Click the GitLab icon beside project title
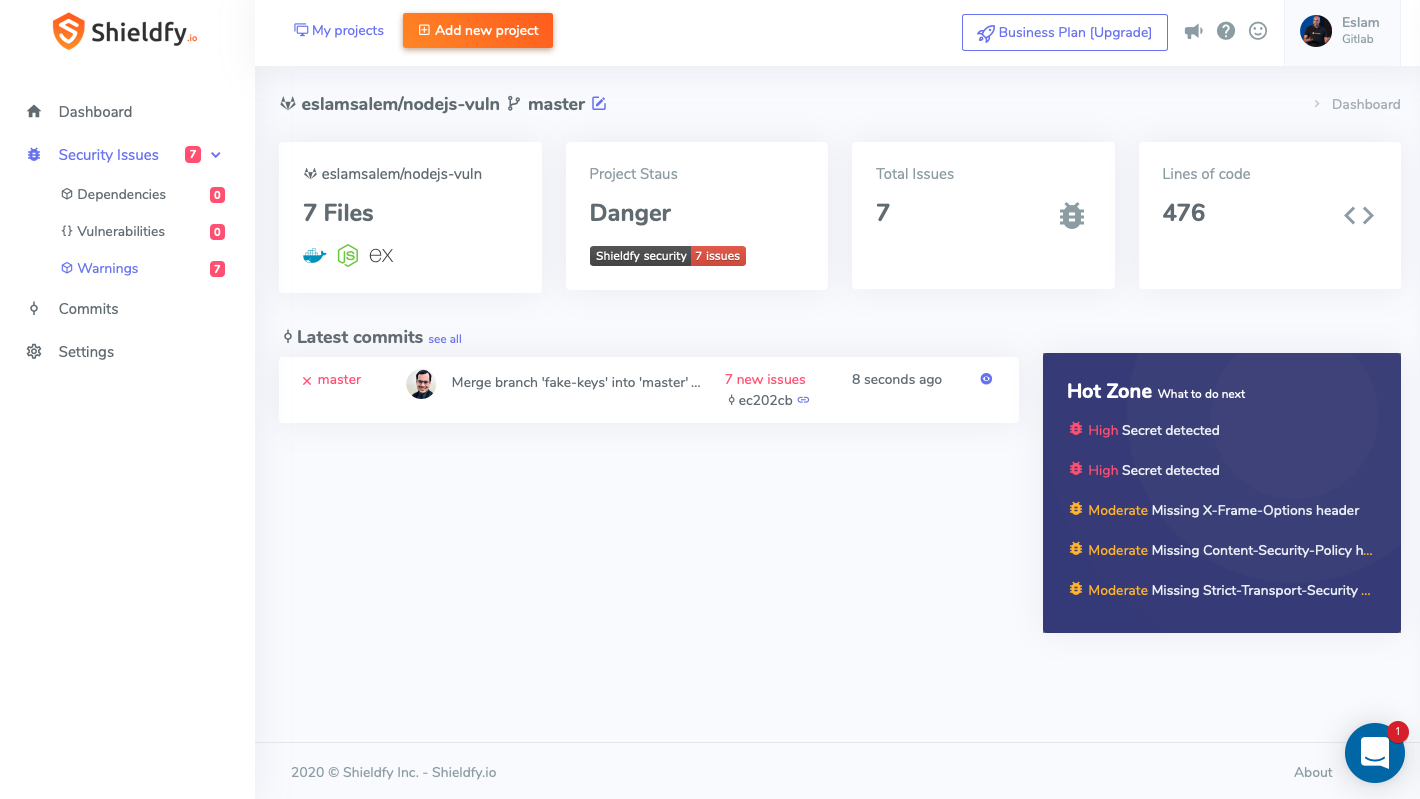This screenshot has height=799, width=1420. [x=287, y=104]
